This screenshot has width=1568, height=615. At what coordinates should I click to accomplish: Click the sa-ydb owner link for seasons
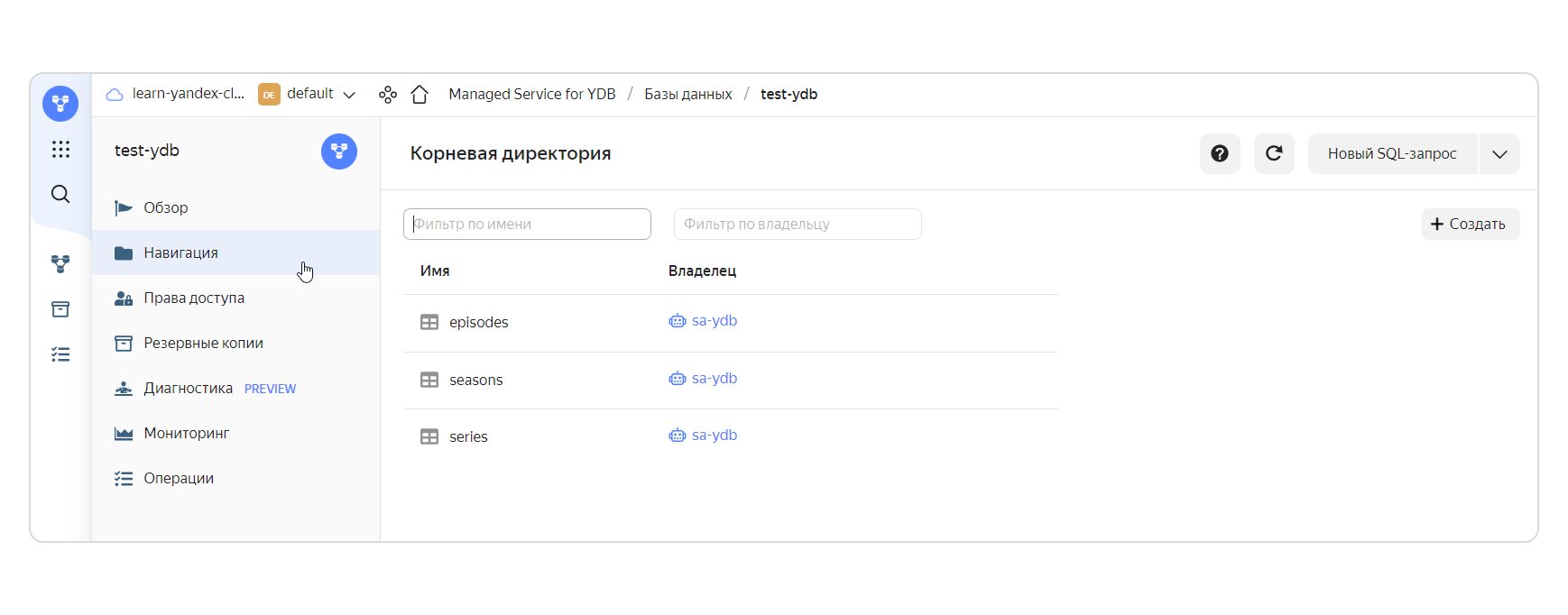(x=703, y=378)
